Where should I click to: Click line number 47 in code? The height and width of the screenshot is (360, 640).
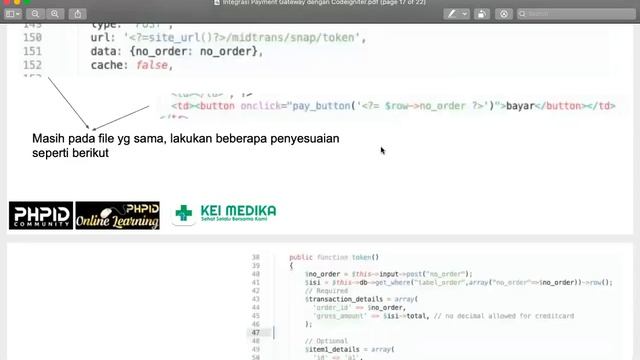(x=256, y=333)
